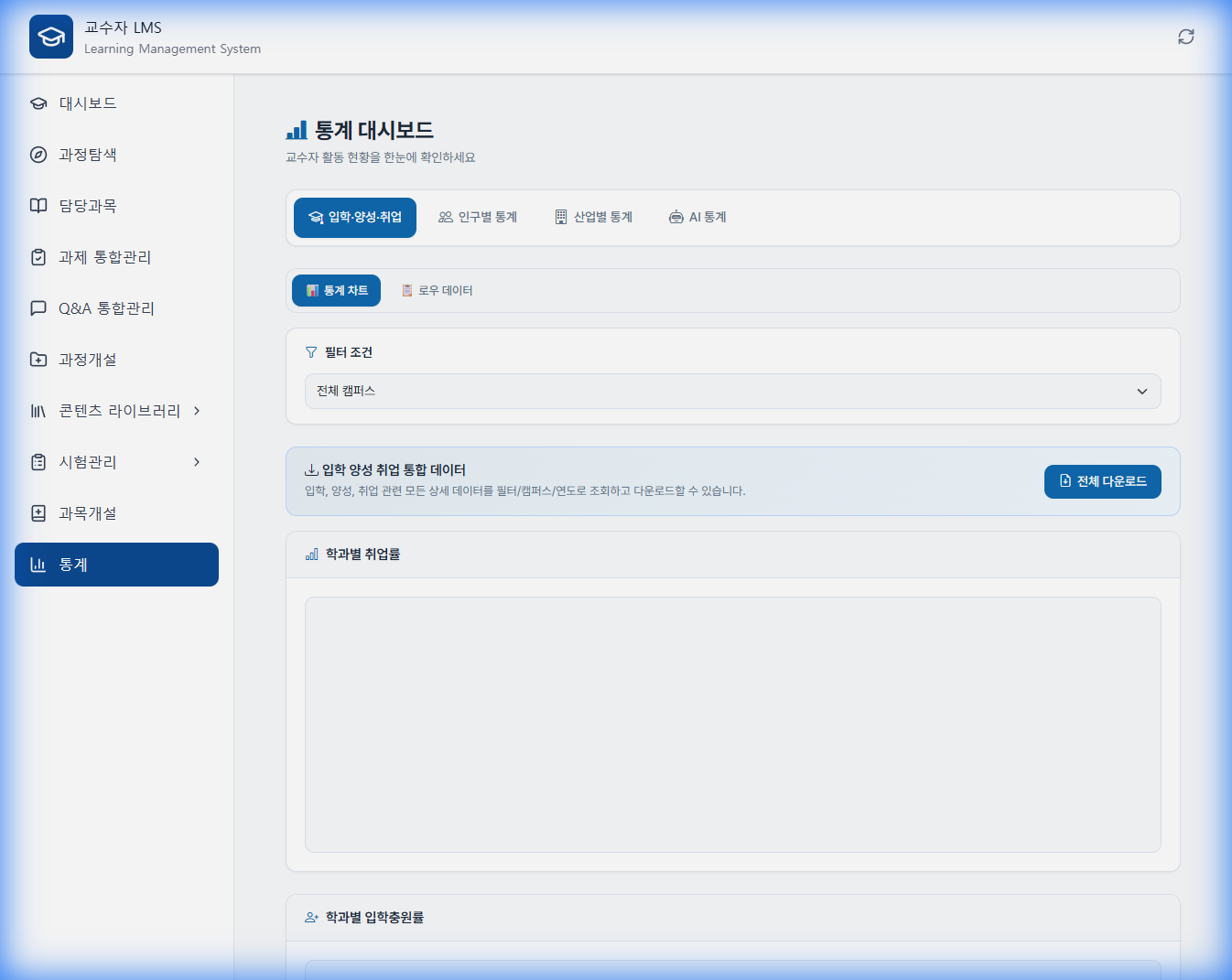
Task: Open Q&A 통합관리 chat icon
Action: tap(38, 308)
